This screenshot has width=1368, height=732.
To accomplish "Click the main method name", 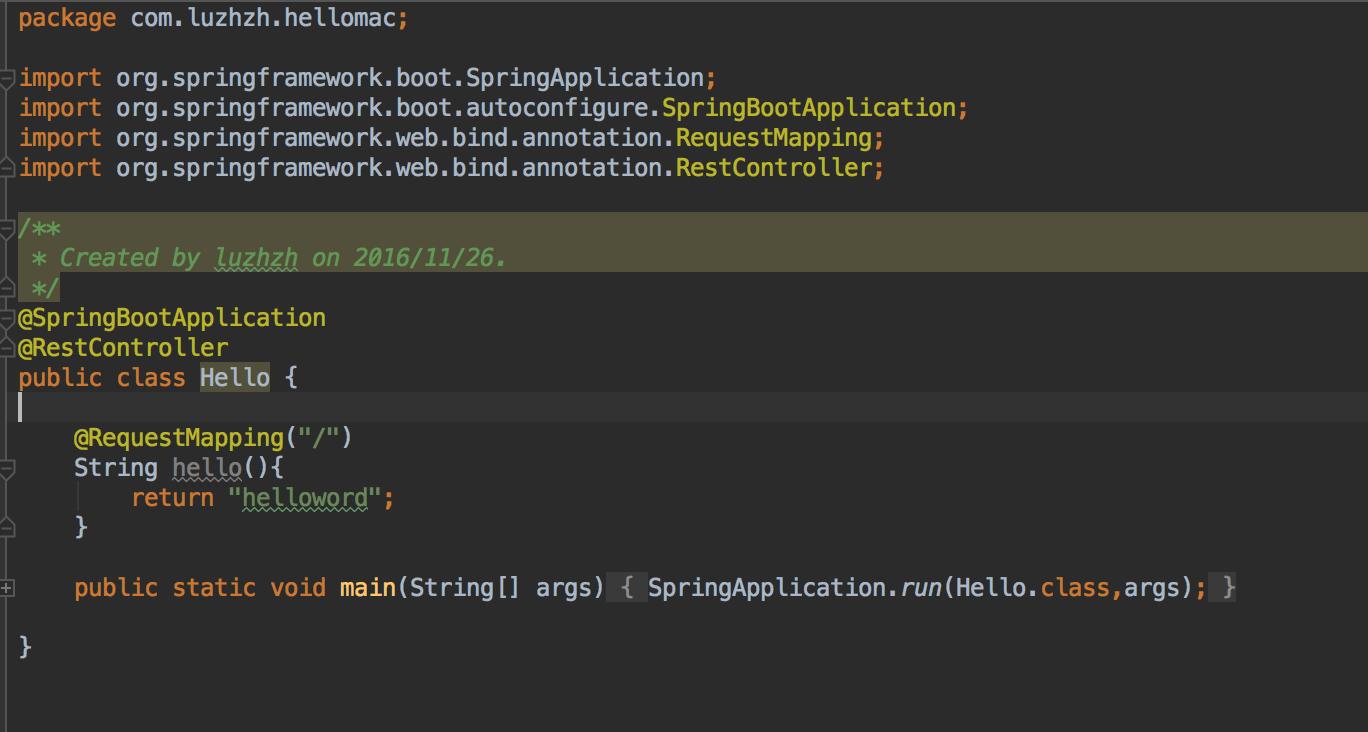I will coord(368,588).
